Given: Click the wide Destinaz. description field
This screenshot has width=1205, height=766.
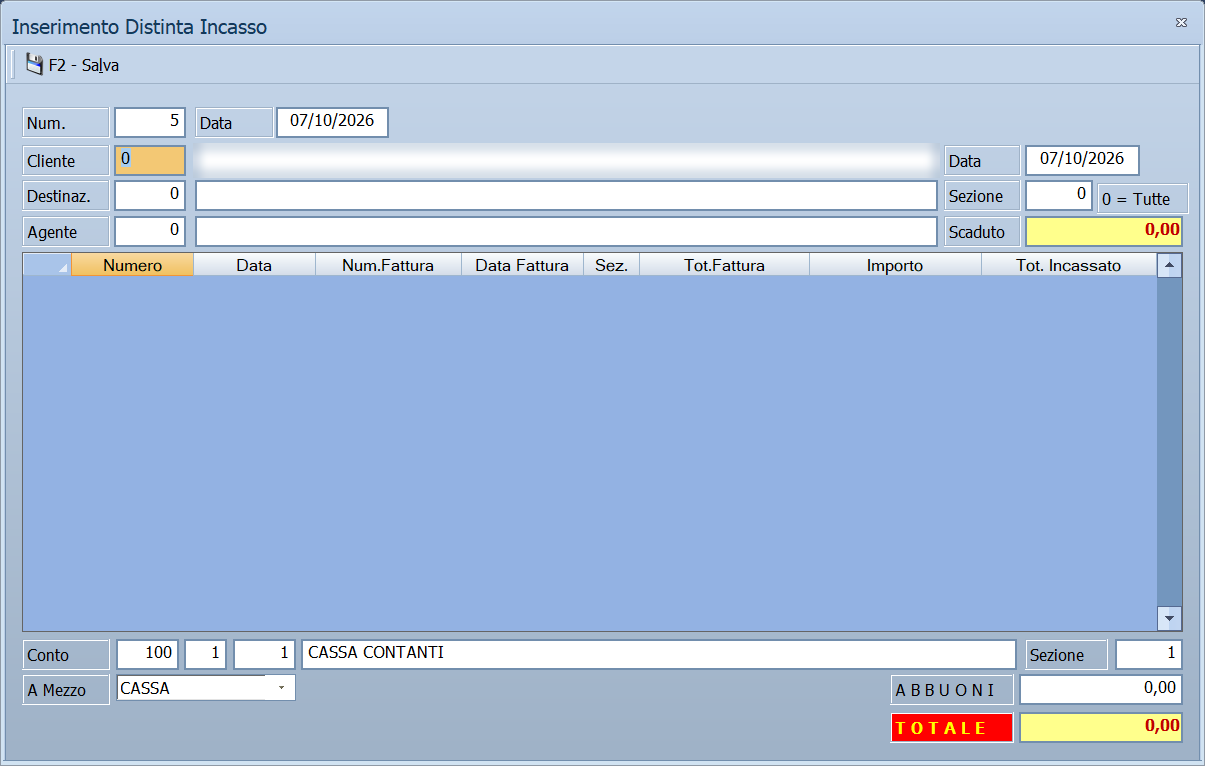Looking at the screenshot, I should (x=566, y=195).
